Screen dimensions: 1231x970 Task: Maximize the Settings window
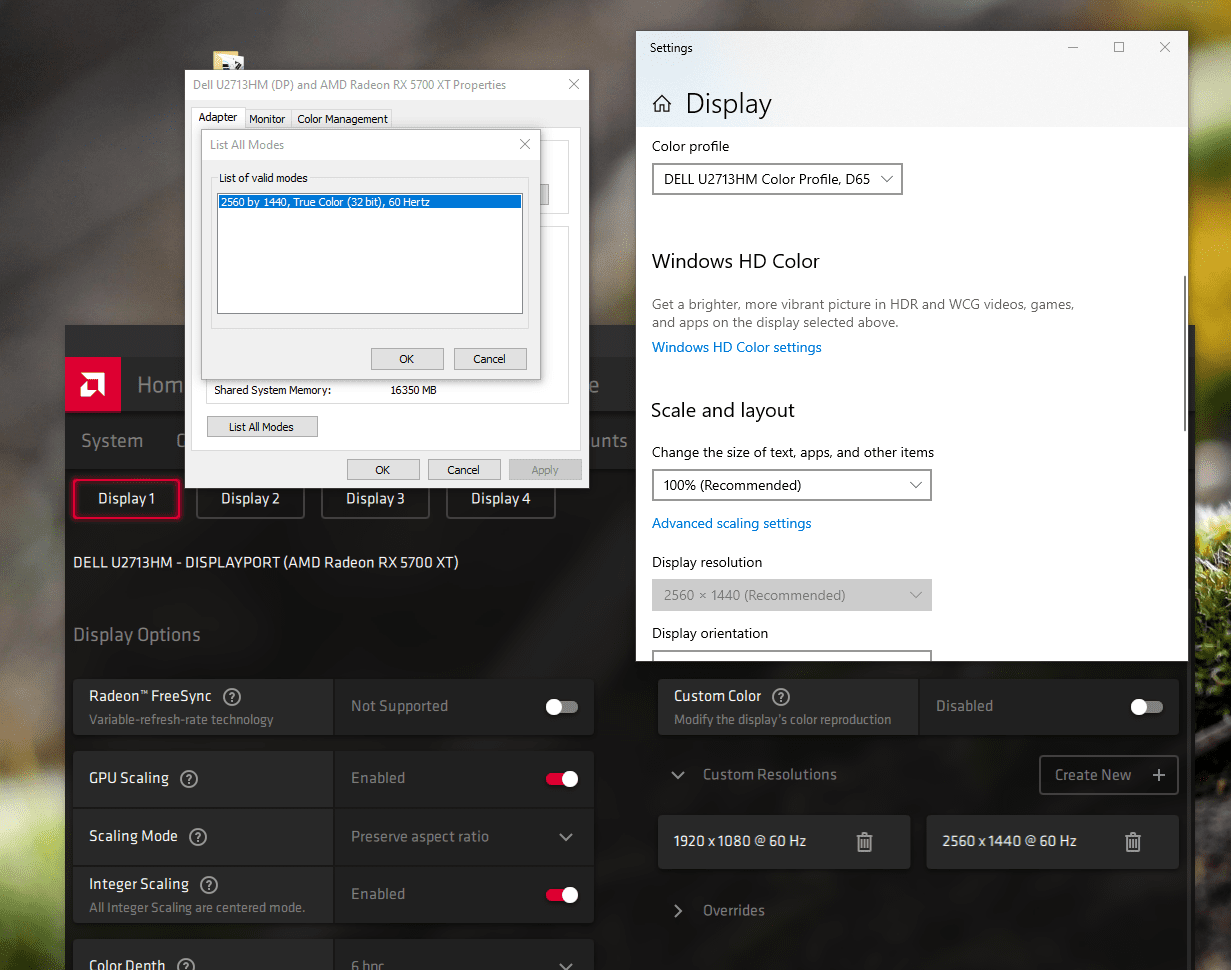pyautogui.click(x=1119, y=47)
